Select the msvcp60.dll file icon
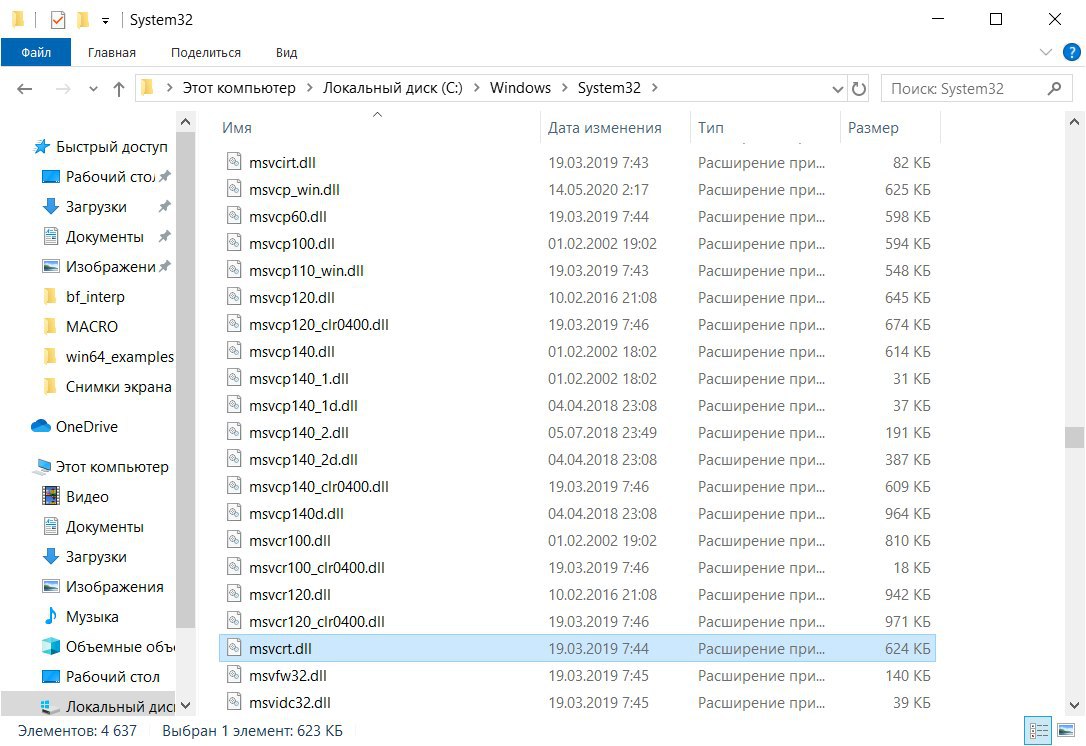The height and width of the screenshot is (746, 1086). [234, 215]
